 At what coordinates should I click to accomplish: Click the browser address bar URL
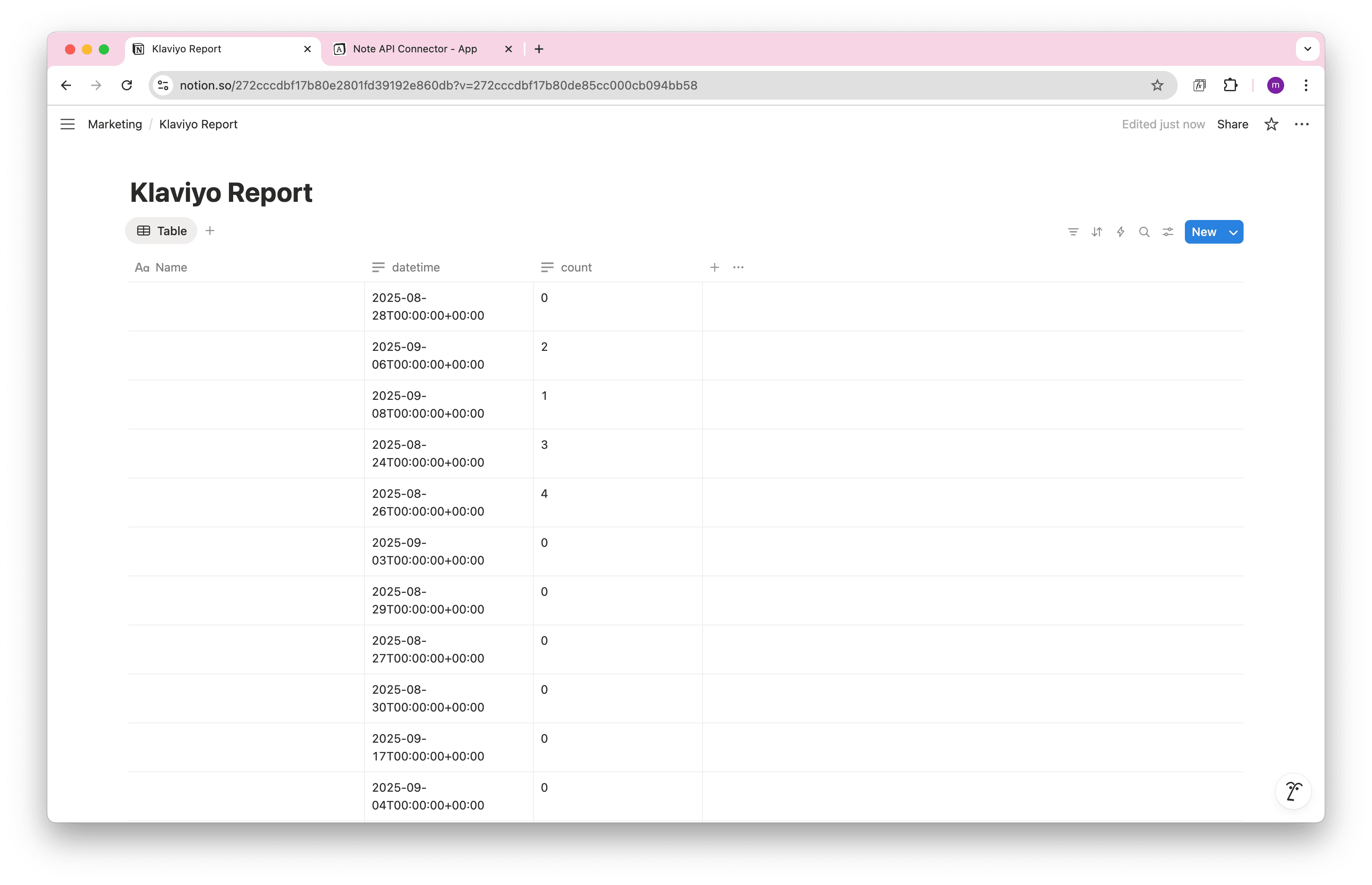click(x=438, y=85)
